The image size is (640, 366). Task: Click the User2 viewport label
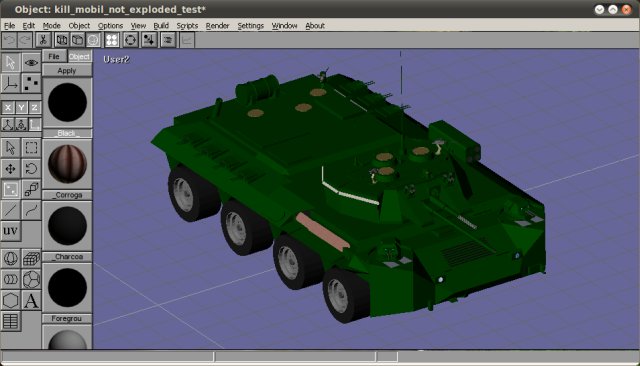point(116,60)
